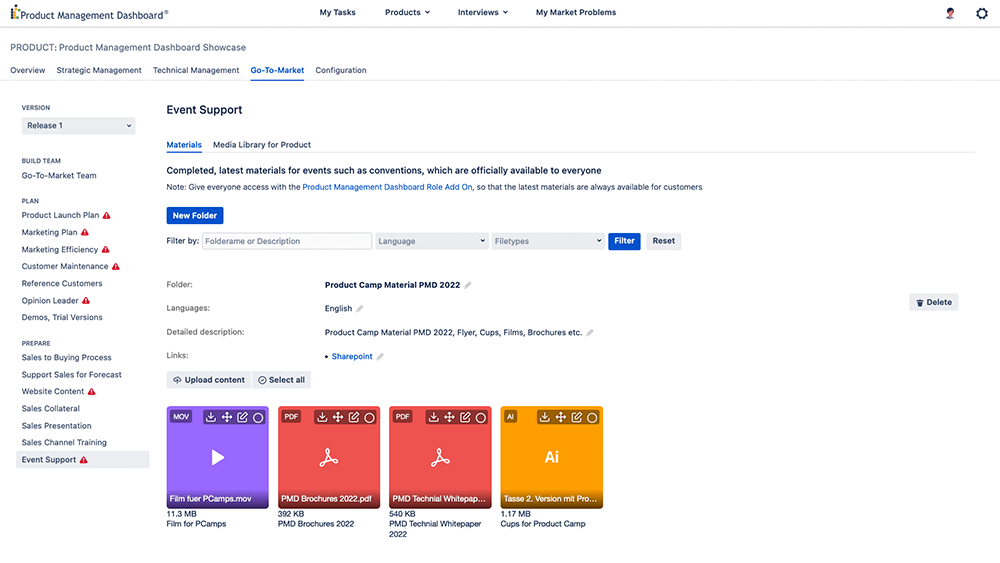Open the user profile avatar
The width and height of the screenshot is (1000, 563).
[x=950, y=13]
